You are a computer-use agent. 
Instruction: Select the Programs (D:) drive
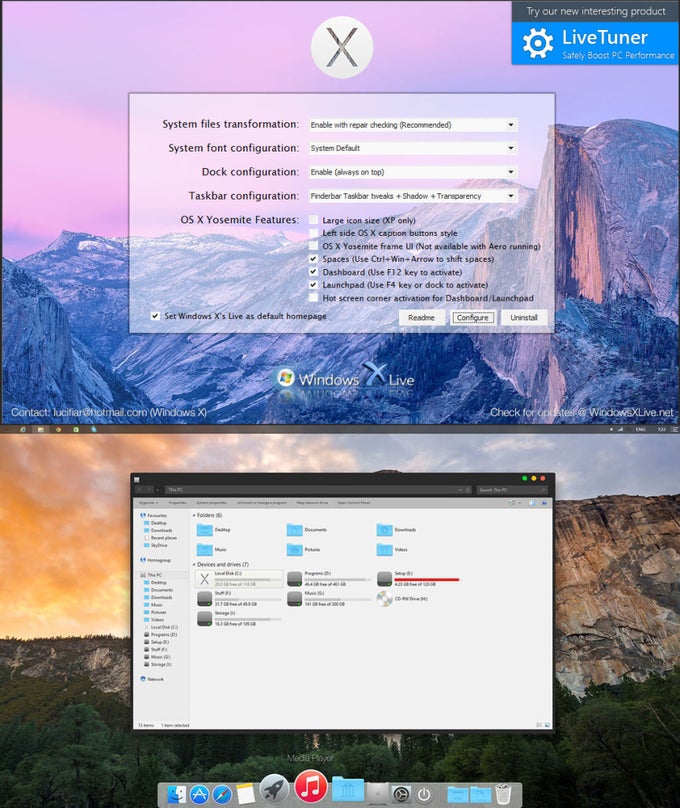pyautogui.click(x=329, y=579)
